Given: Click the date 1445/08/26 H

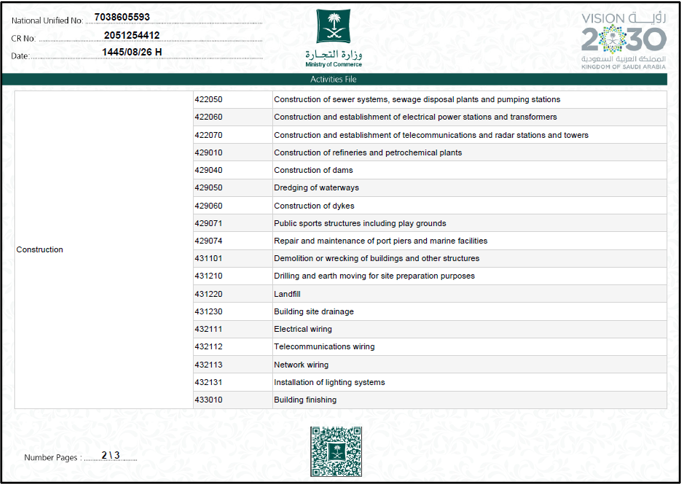Looking at the screenshot, I should pyautogui.click(x=132, y=52).
